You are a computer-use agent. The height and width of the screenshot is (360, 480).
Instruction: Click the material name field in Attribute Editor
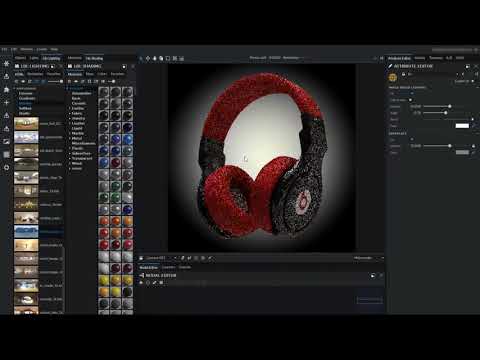click(x=432, y=74)
